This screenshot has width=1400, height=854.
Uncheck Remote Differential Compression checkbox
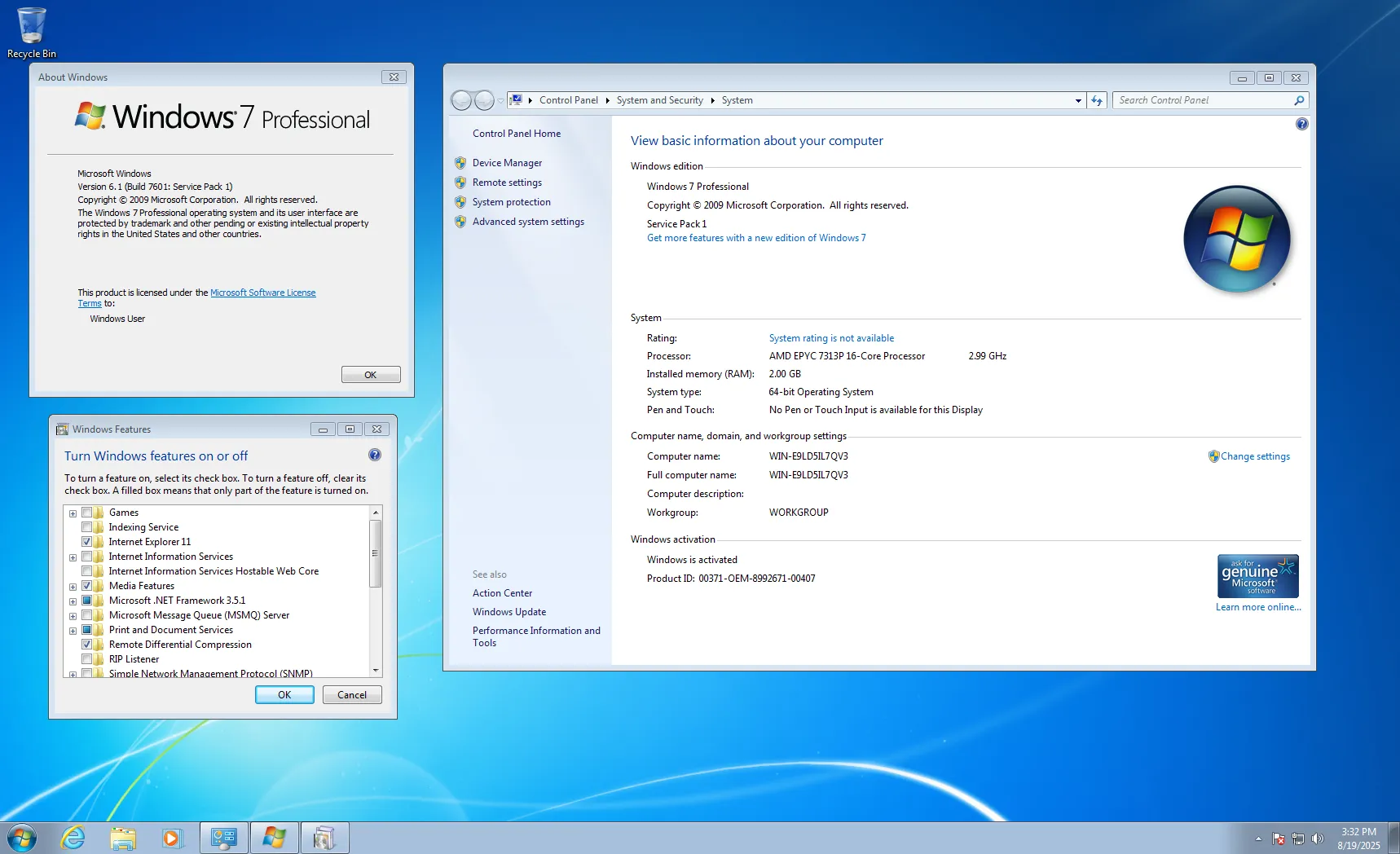click(x=86, y=645)
